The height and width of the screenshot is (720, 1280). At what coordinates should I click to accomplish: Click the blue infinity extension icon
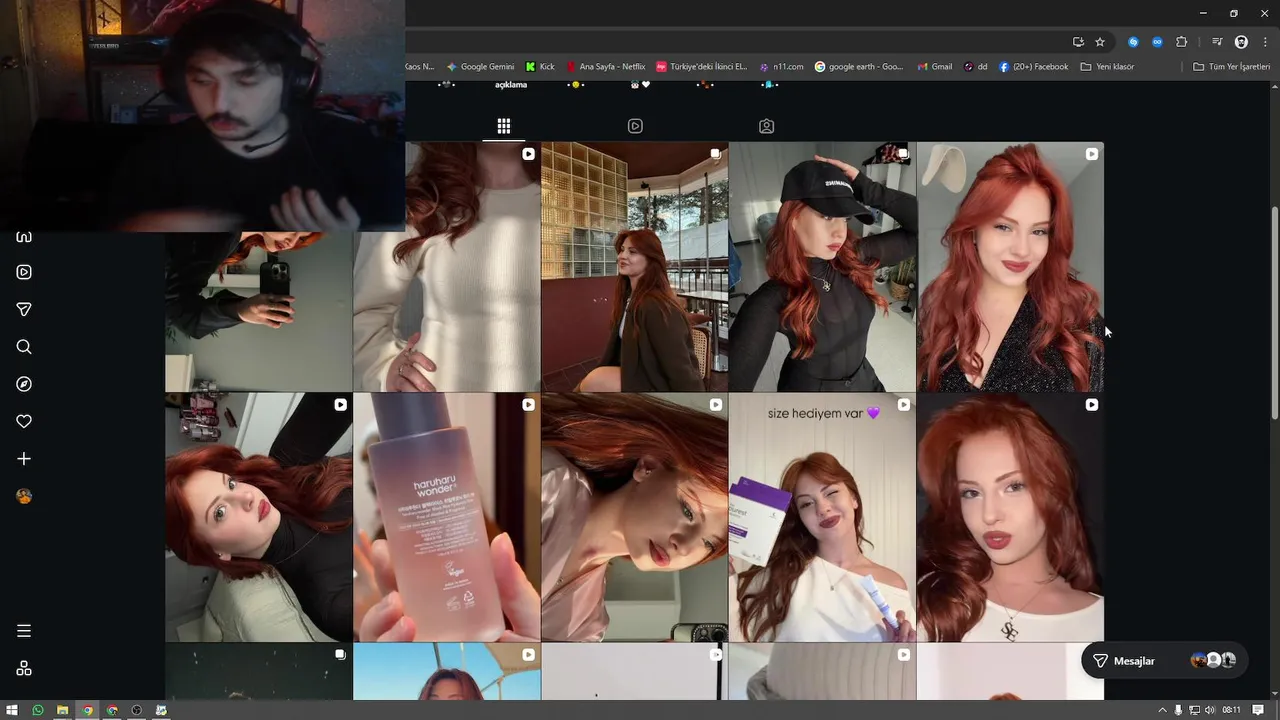click(1157, 42)
